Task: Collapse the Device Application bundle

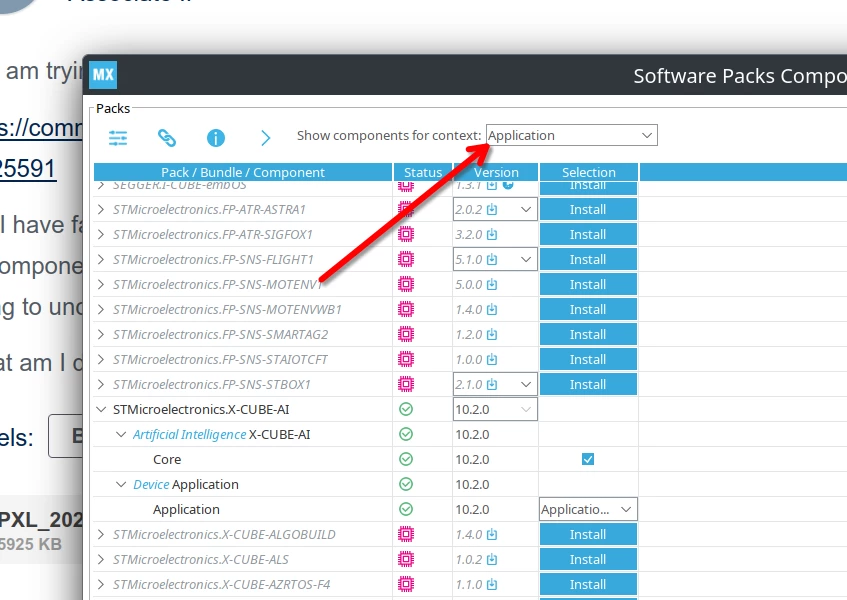Action: (121, 484)
